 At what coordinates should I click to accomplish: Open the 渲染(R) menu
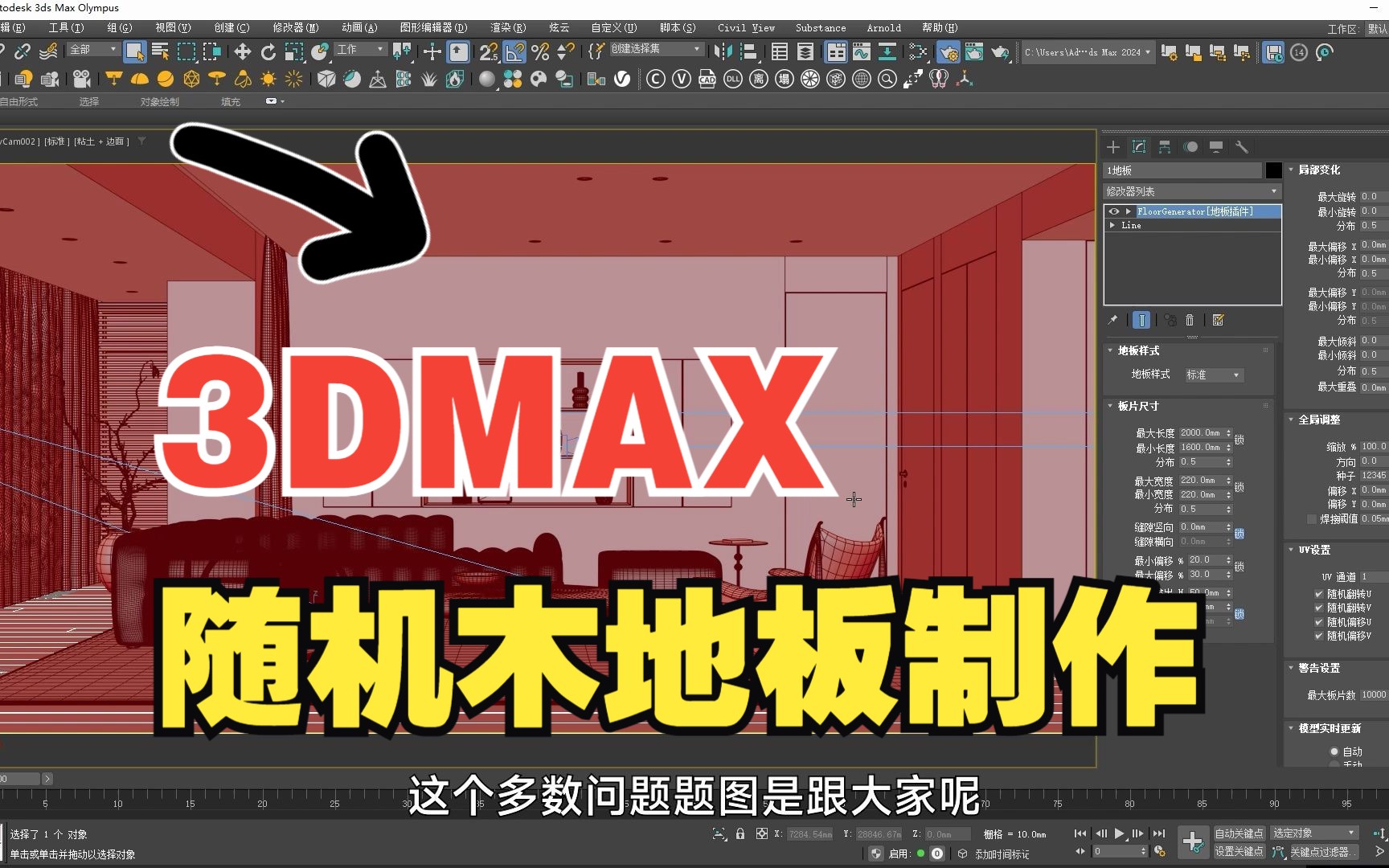(x=508, y=28)
